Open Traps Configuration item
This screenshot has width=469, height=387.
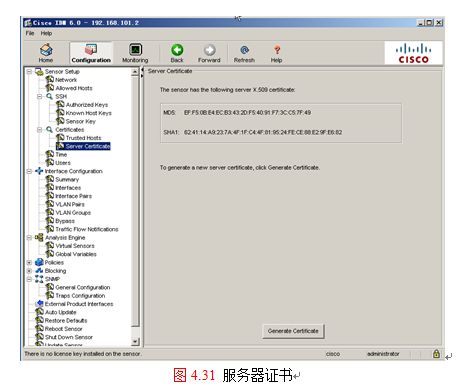(x=80, y=296)
